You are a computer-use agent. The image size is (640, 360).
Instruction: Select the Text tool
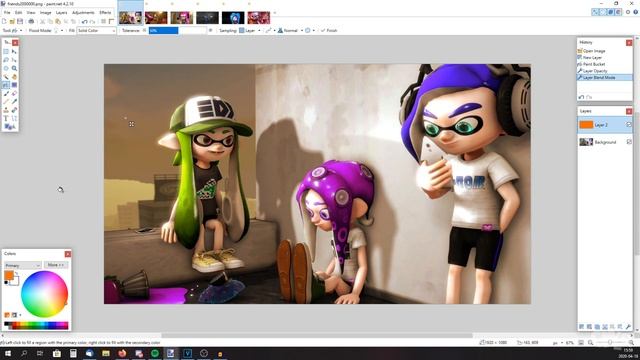click(x=6, y=118)
